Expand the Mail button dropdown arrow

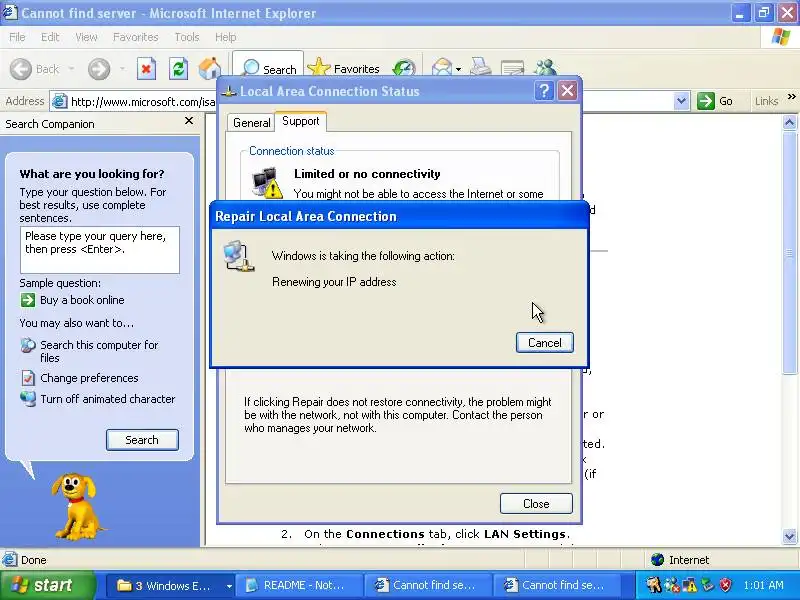tap(459, 69)
